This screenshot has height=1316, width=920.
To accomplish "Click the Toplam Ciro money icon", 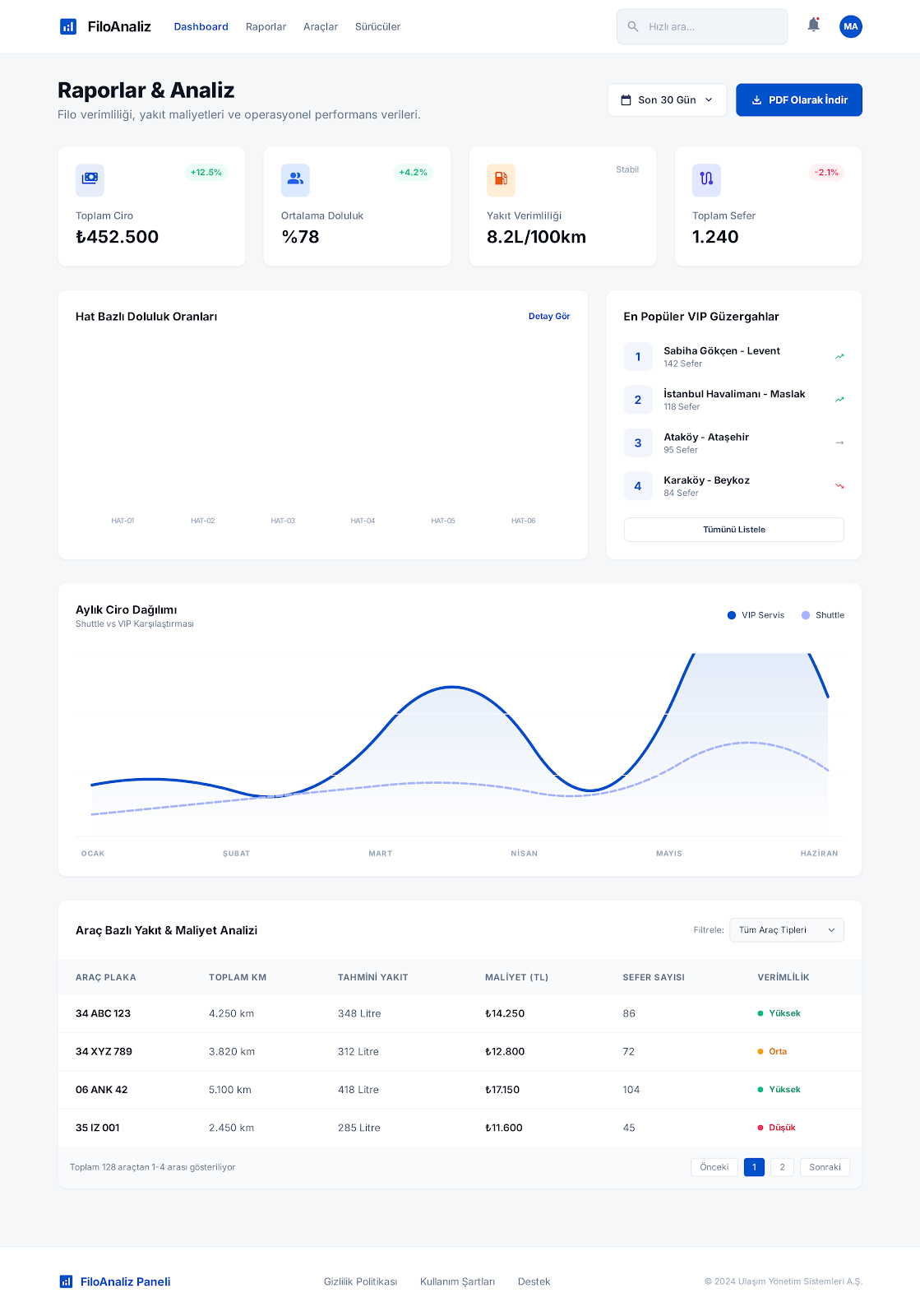I will [90, 178].
